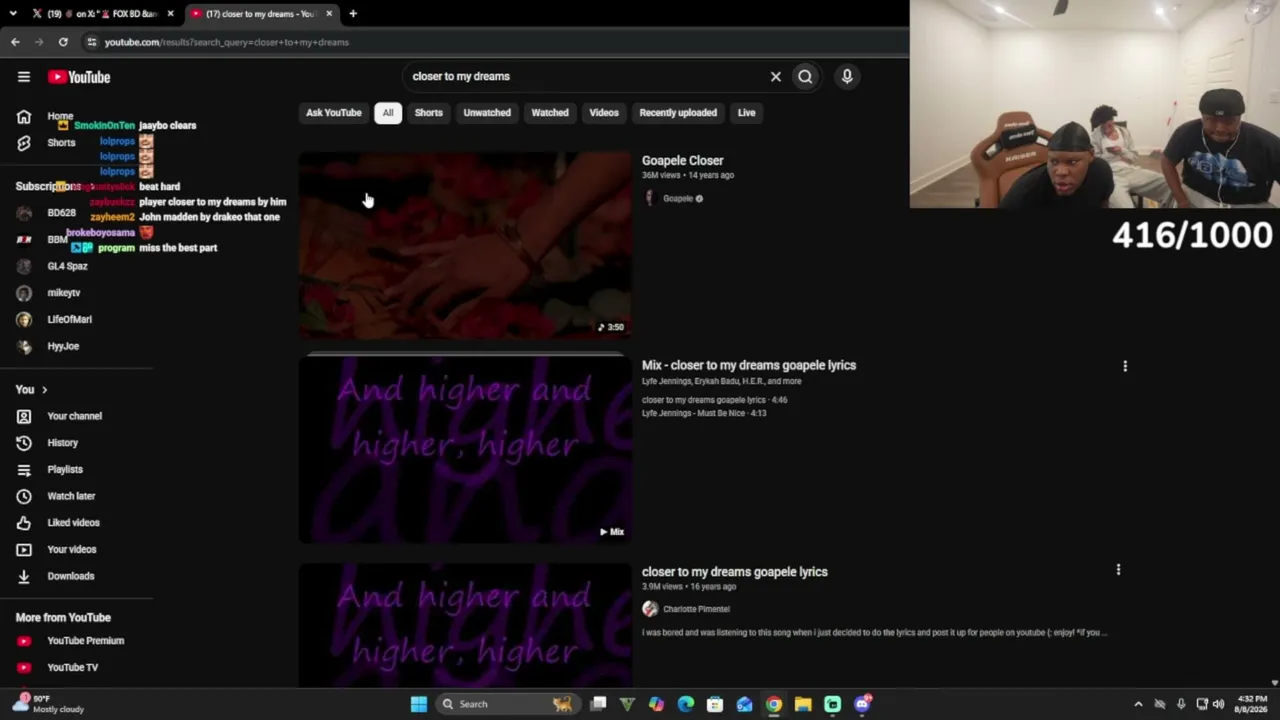The height and width of the screenshot is (720, 1280).
Task: Go to the YouTube logo homepage
Action: (79, 77)
